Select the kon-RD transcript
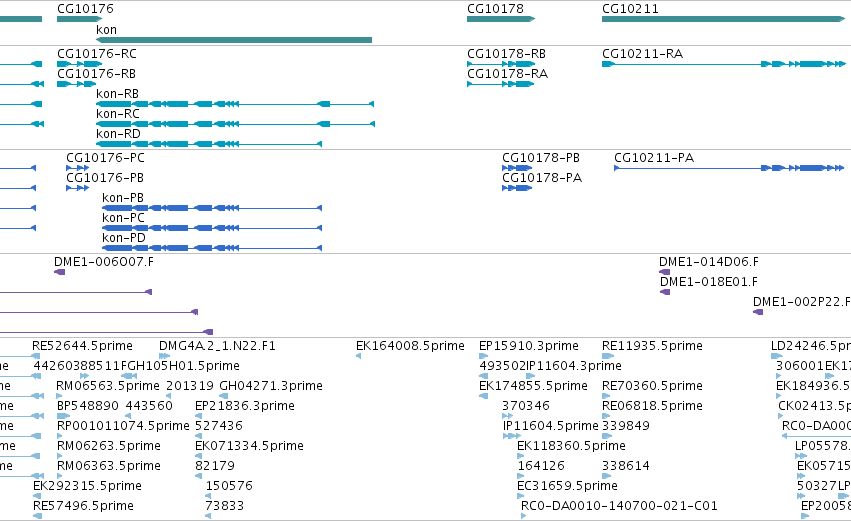This screenshot has height=521, width=851. [209, 144]
